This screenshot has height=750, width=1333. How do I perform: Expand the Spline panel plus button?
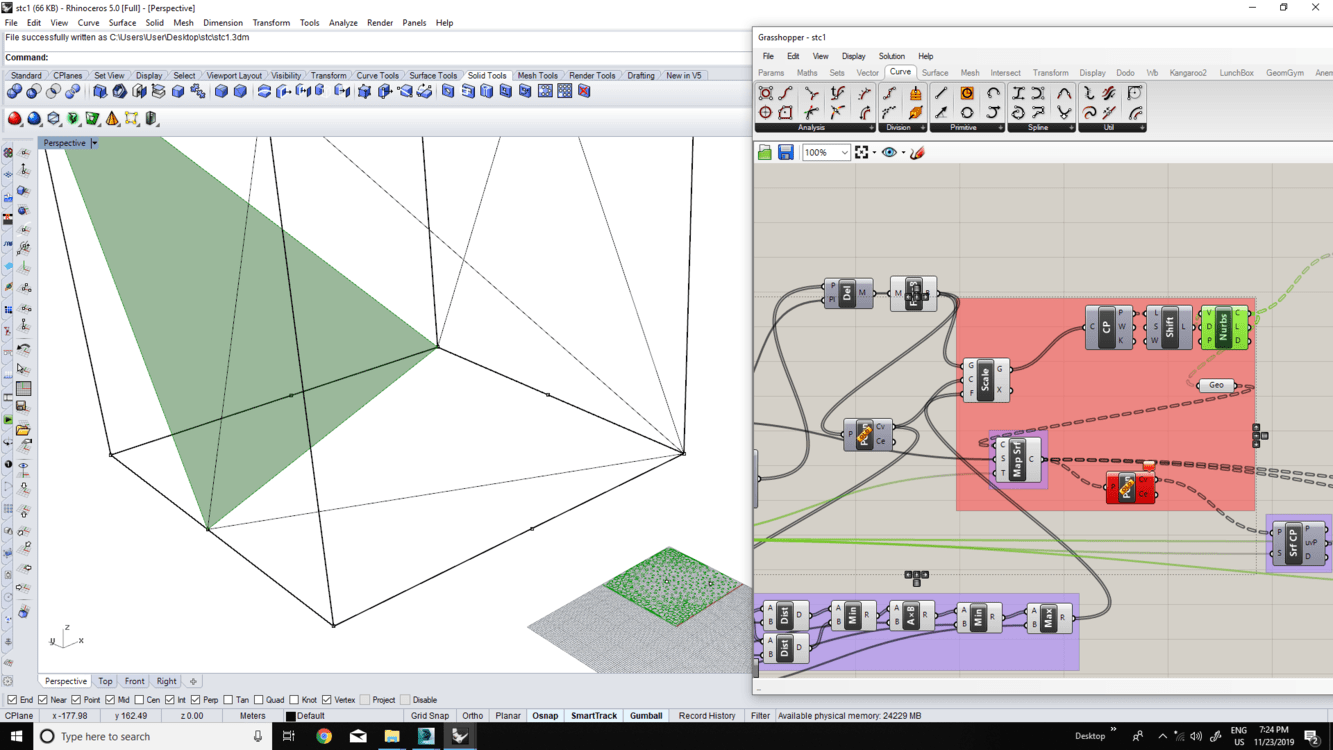click(x=1071, y=128)
